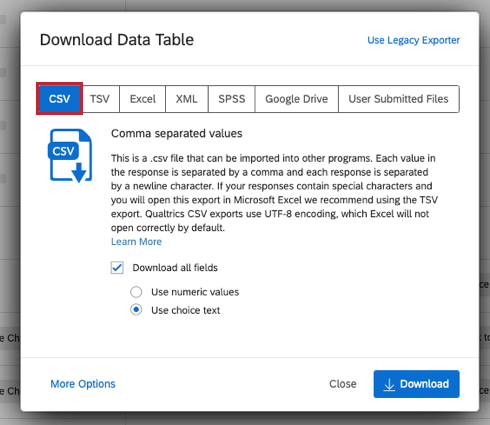
Task: Switch to the TSV tab
Action: coord(100,99)
